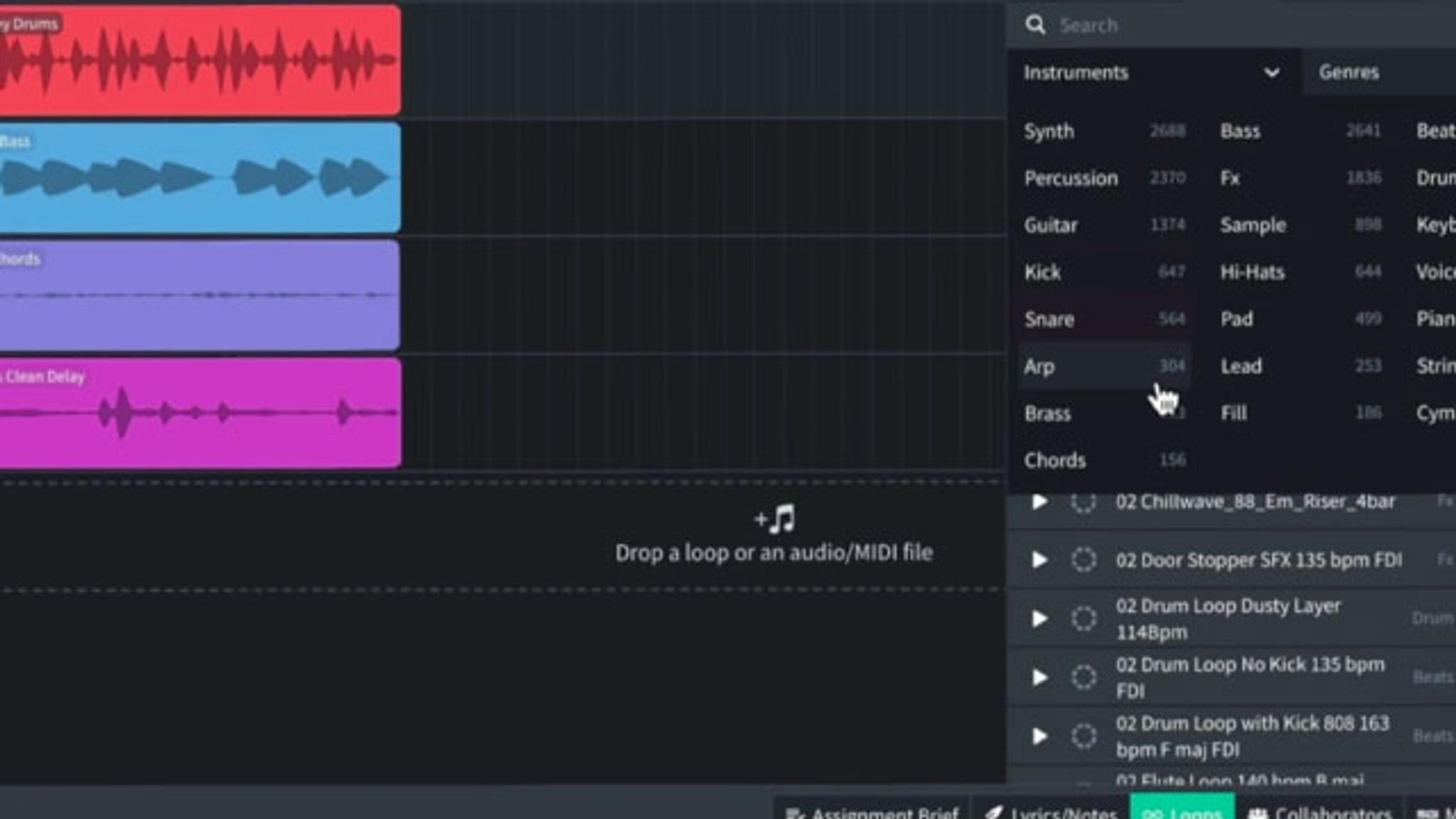This screenshot has width=1456, height=819.
Task: Expand the Instruments dropdown chevron
Action: coord(1271,73)
